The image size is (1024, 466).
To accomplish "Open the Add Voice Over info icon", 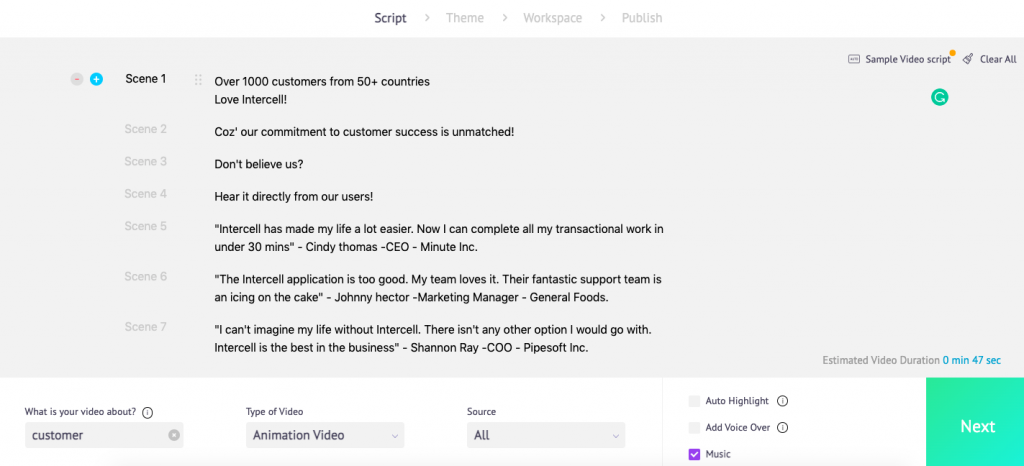I will point(783,427).
